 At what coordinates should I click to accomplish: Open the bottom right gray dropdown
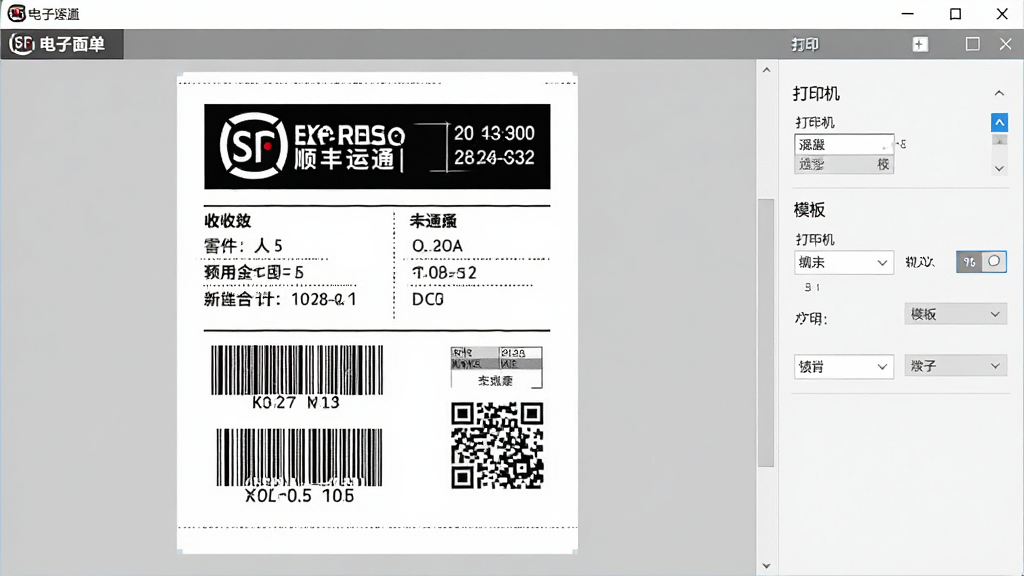point(955,366)
